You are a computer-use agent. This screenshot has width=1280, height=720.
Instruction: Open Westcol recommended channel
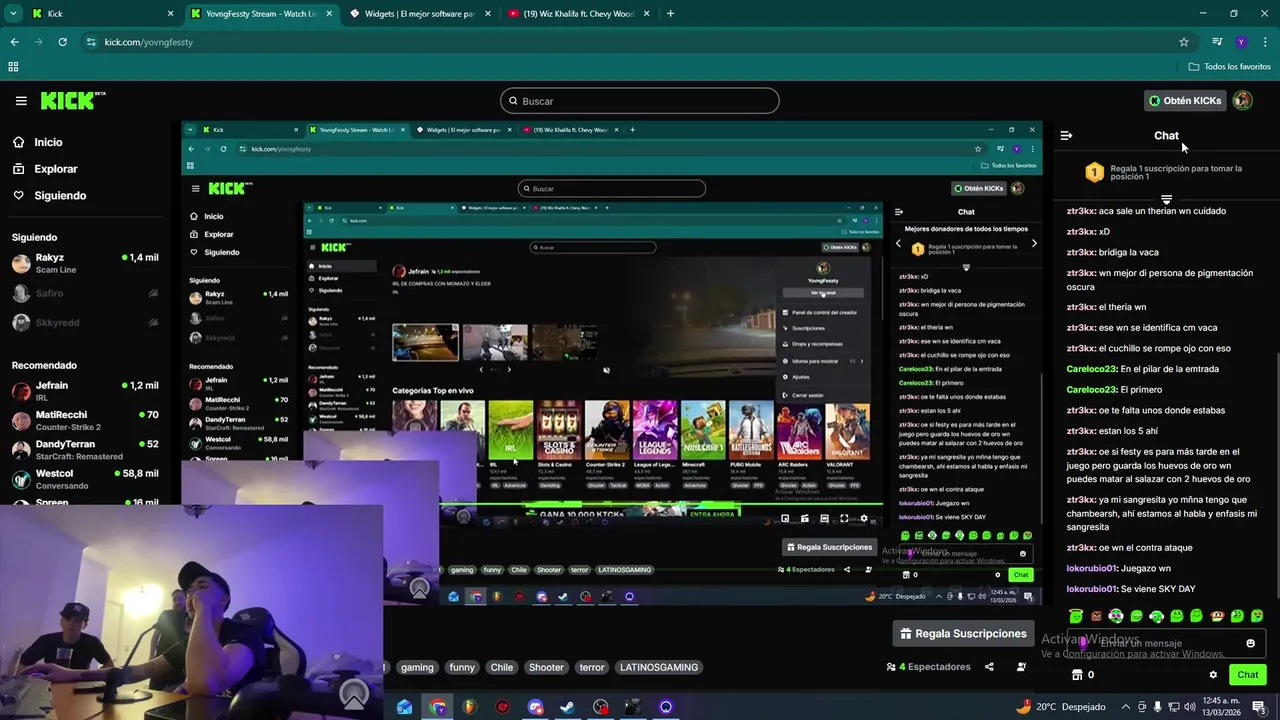(x=85, y=479)
